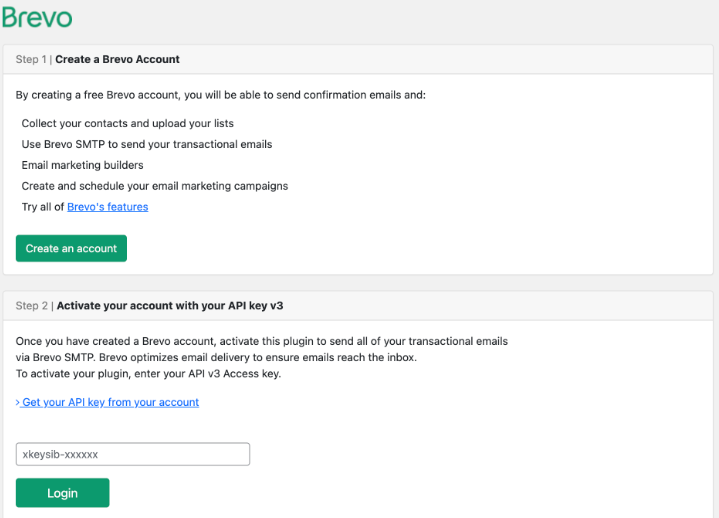719x518 pixels.
Task: Click 'Use Brevo SMTP to send your transactional emails'
Action: [147, 144]
